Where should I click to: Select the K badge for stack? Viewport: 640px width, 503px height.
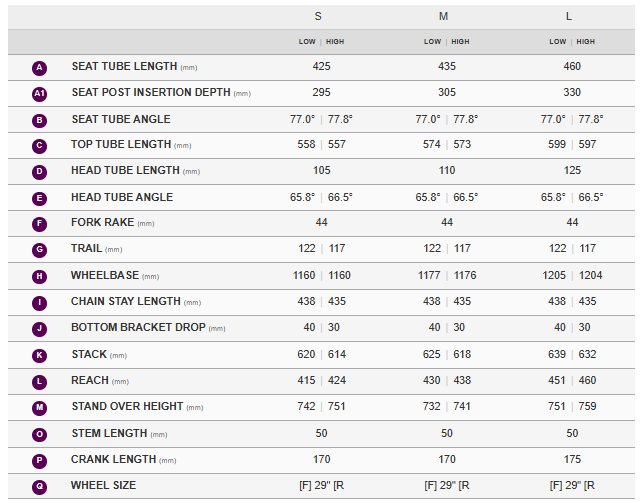tap(39, 355)
